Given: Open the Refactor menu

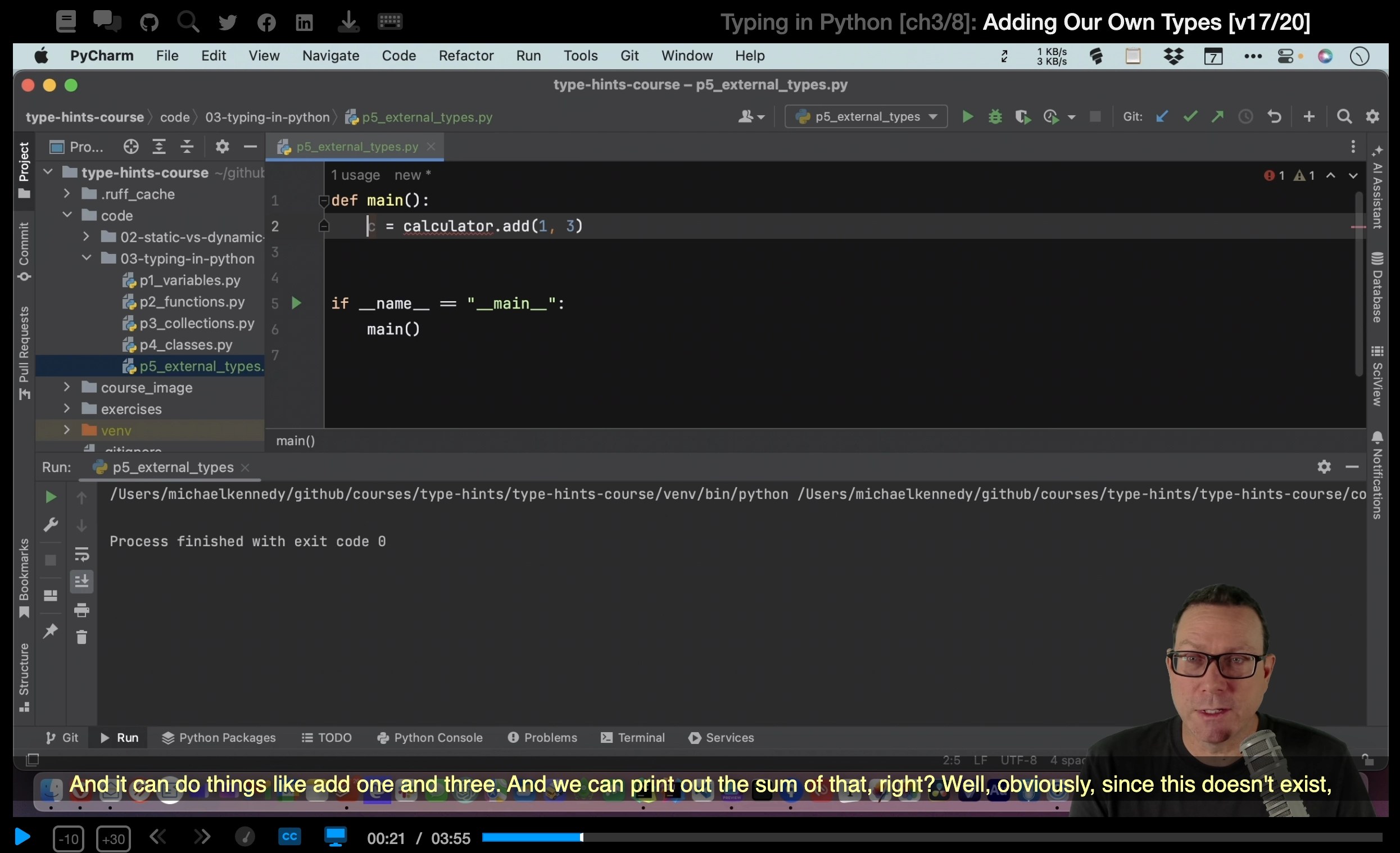Looking at the screenshot, I should click(x=465, y=56).
